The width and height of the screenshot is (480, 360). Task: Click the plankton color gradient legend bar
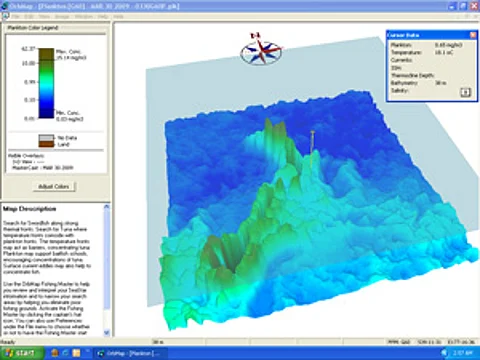pyautogui.click(x=46, y=83)
